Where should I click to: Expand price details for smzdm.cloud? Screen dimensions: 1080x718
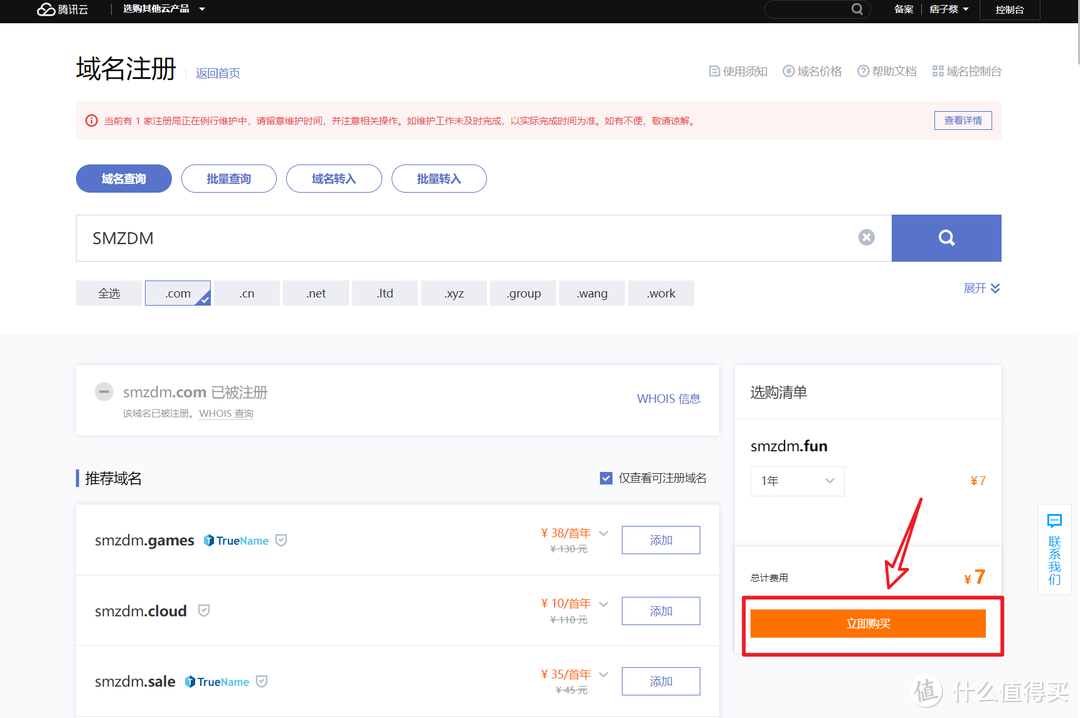[x=603, y=604]
